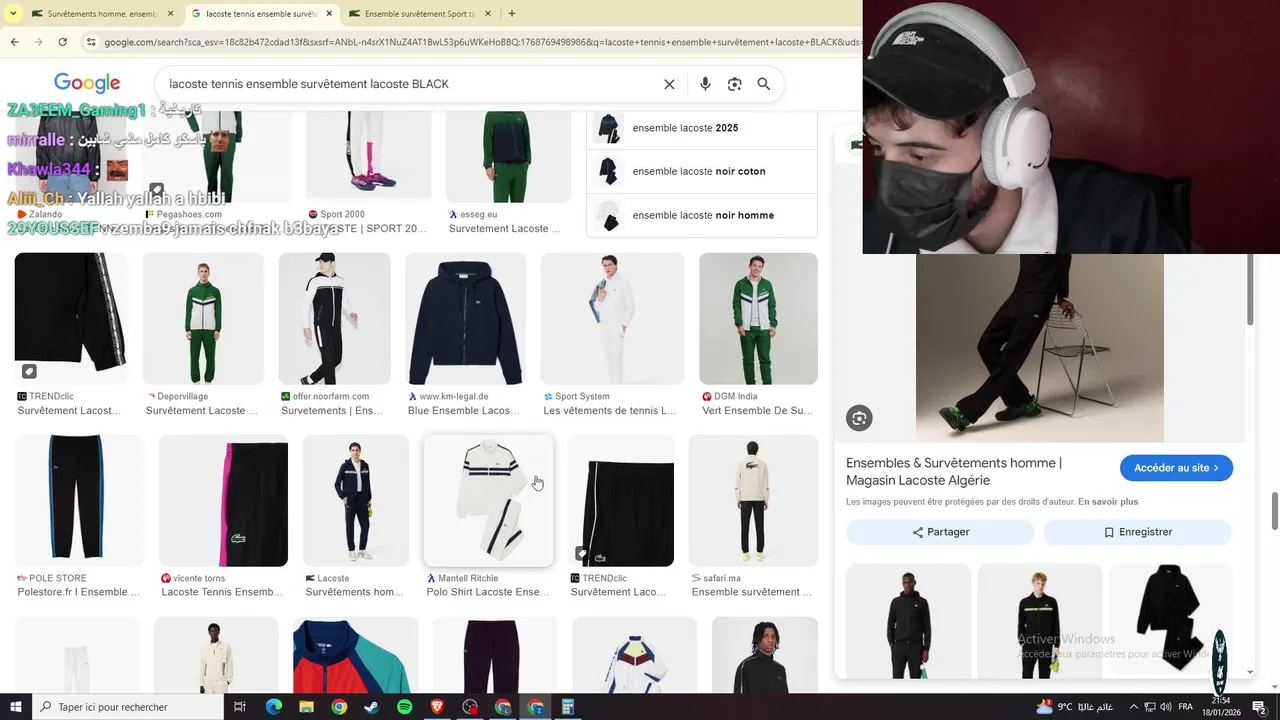The width and height of the screenshot is (1280, 720).
Task: Start voice search with the microphone icon
Action: (705, 84)
